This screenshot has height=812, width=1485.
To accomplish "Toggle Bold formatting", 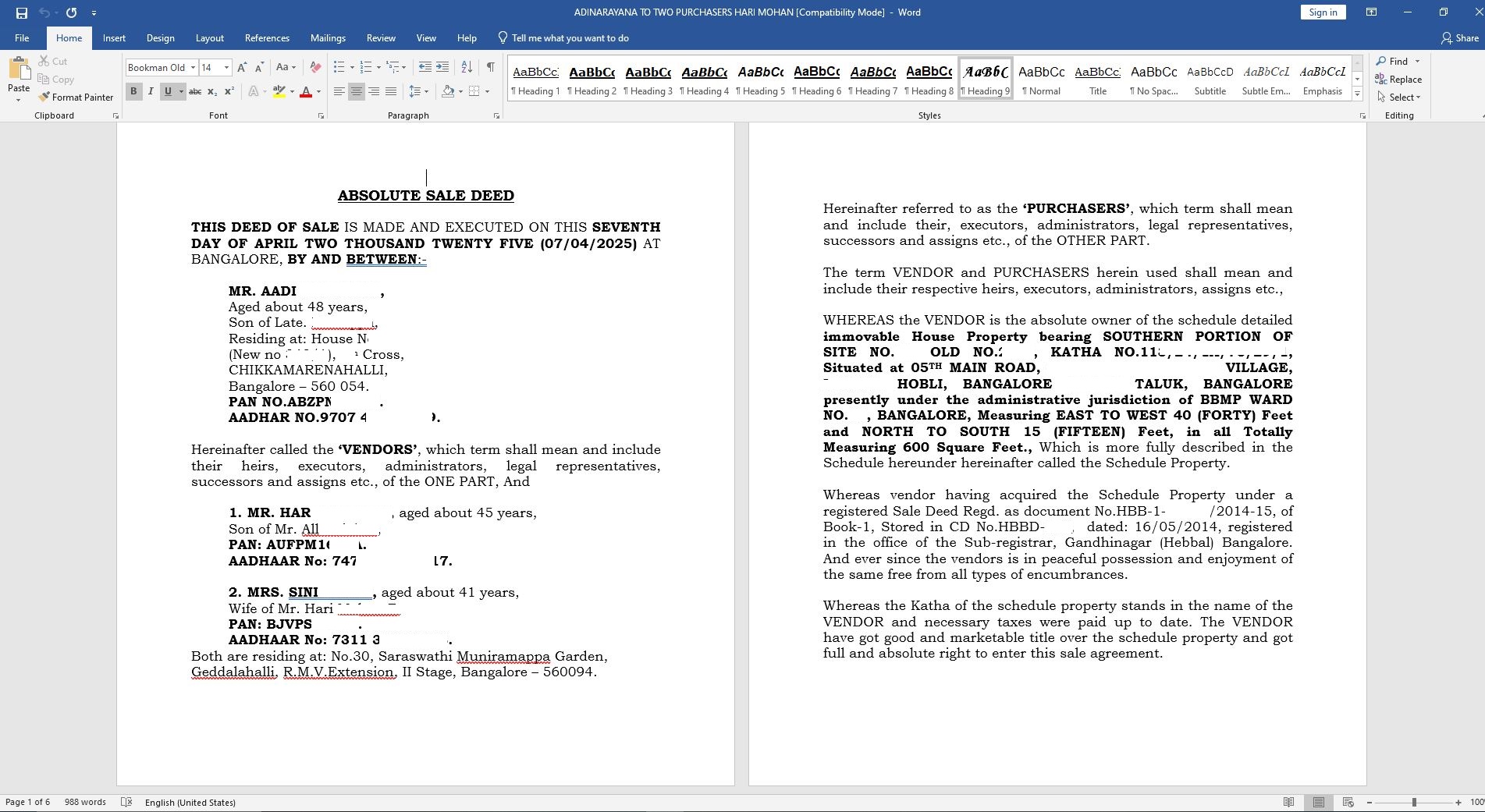I will 133,91.
